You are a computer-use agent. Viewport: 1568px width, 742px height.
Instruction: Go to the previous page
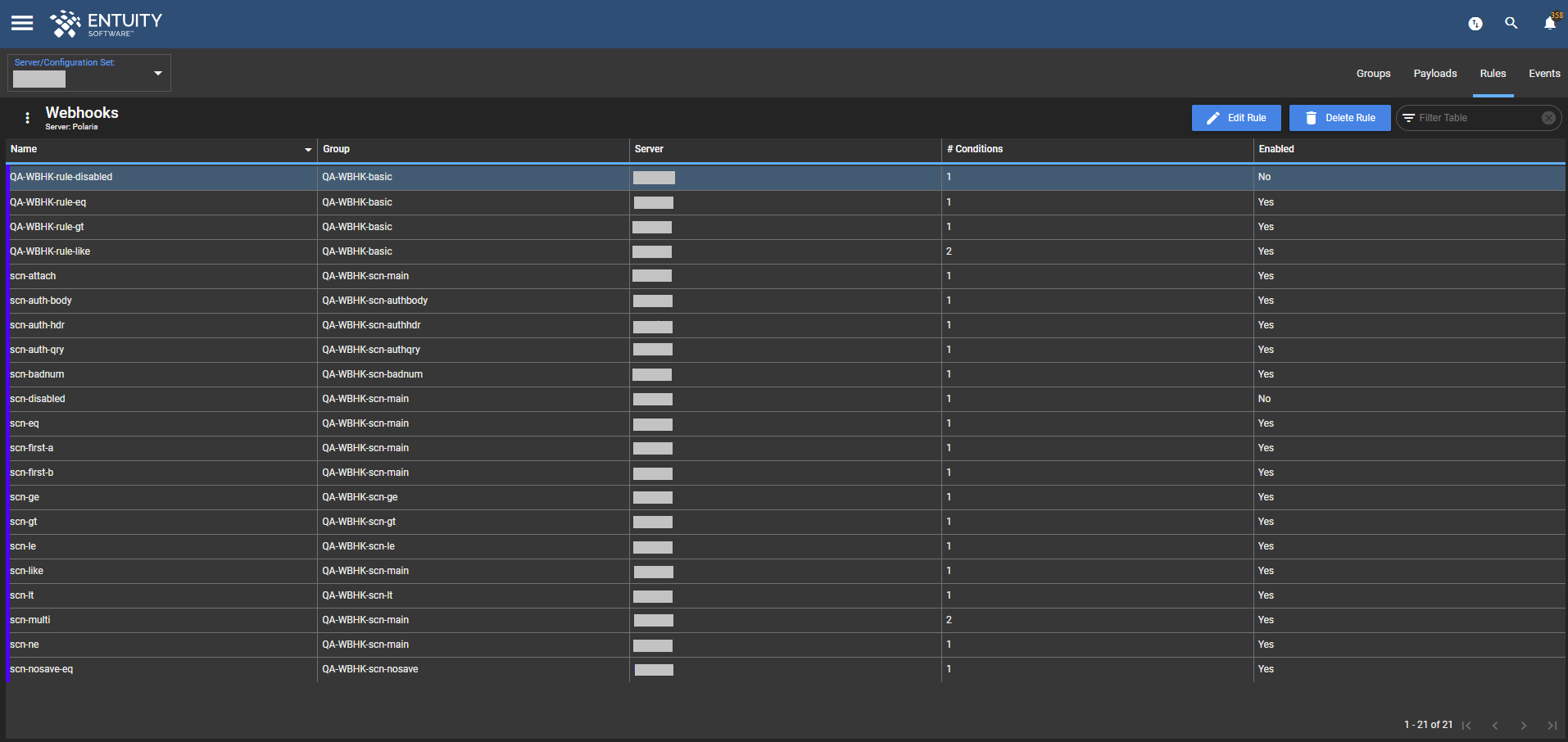[1495, 726]
